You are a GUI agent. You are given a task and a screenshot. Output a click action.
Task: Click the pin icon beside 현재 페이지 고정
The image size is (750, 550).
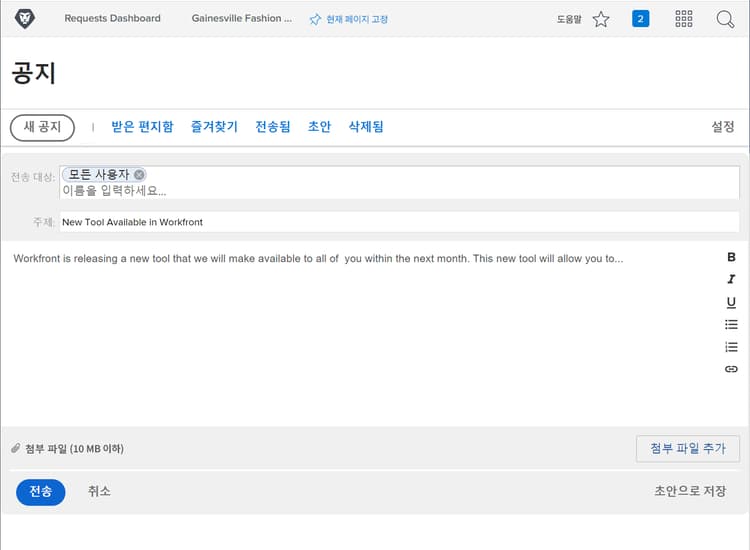[x=315, y=20]
